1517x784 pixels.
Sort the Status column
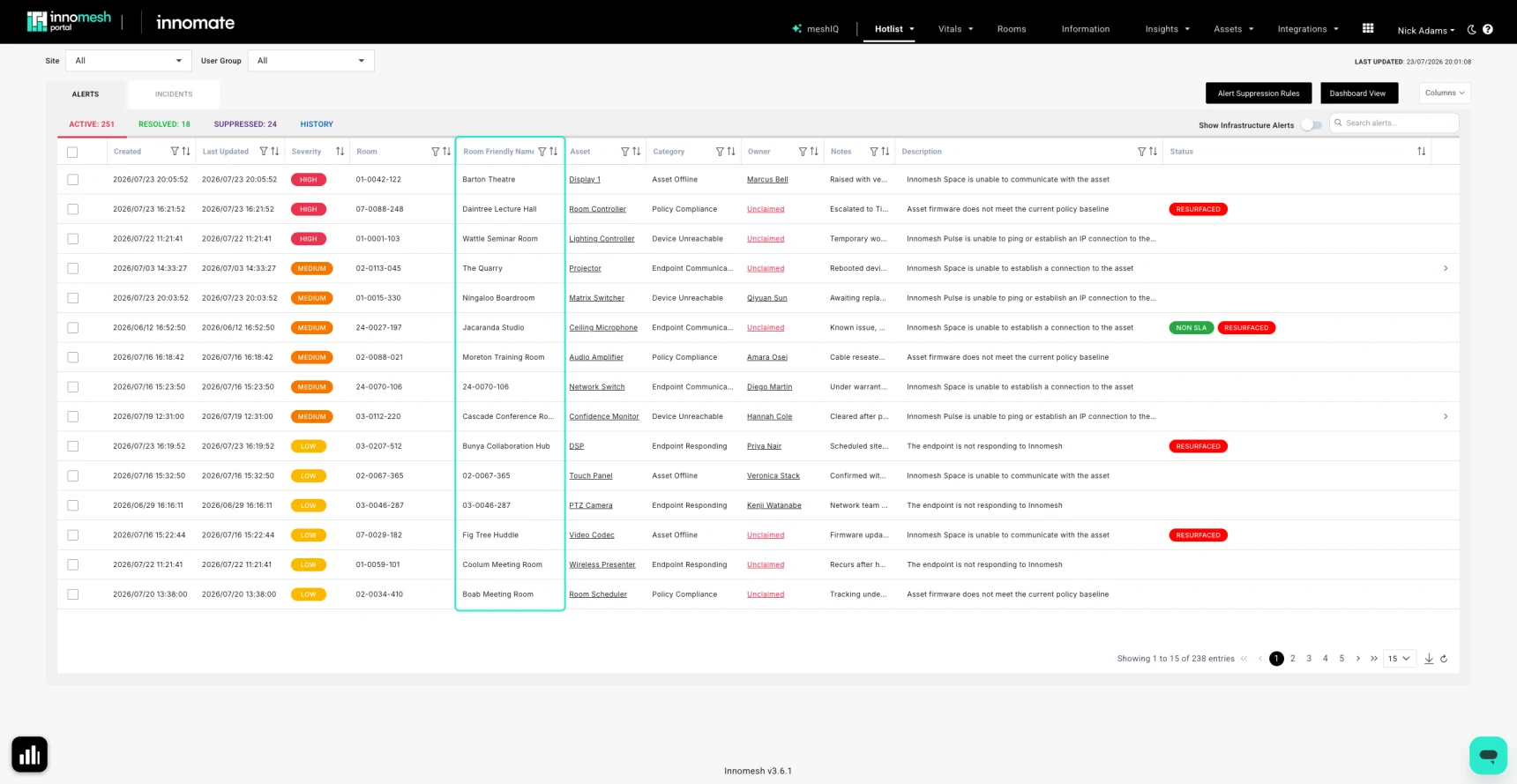tap(1422, 152)
